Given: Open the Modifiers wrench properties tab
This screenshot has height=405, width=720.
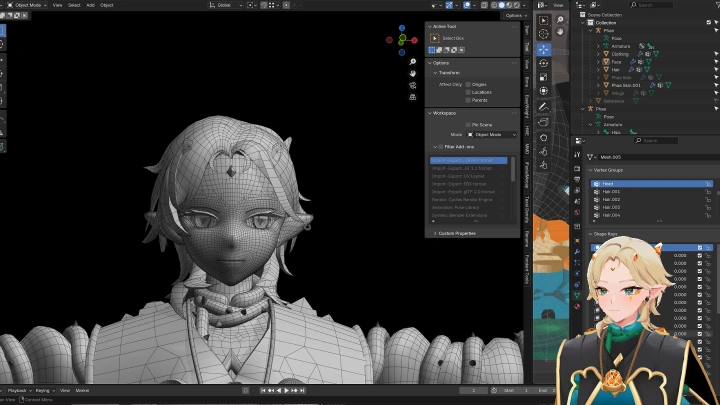Looking at the screenshot, I should click(x=577, y=252).
